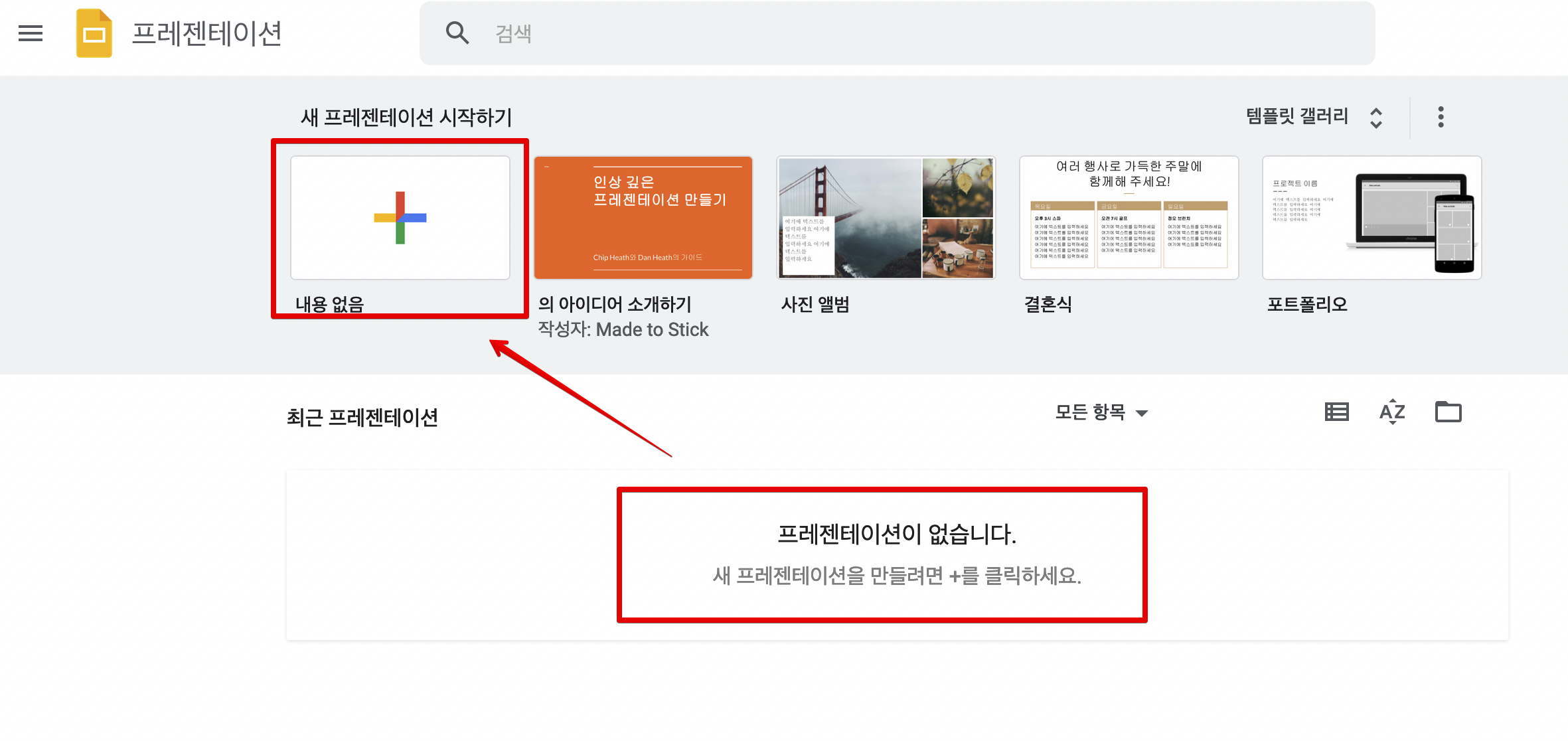
Task: Open the A-Z sort options icon
Action: [x=1392, y=412]
